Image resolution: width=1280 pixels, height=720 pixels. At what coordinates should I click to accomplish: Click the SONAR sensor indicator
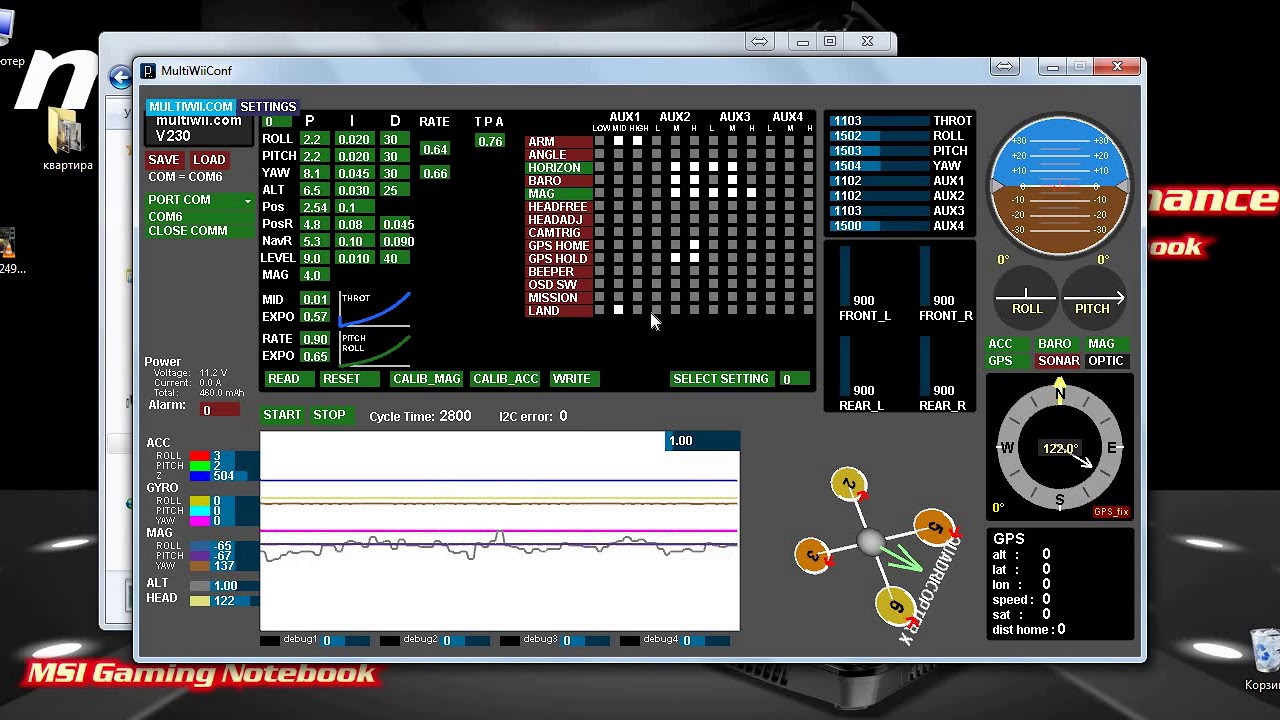point(1058,361)
